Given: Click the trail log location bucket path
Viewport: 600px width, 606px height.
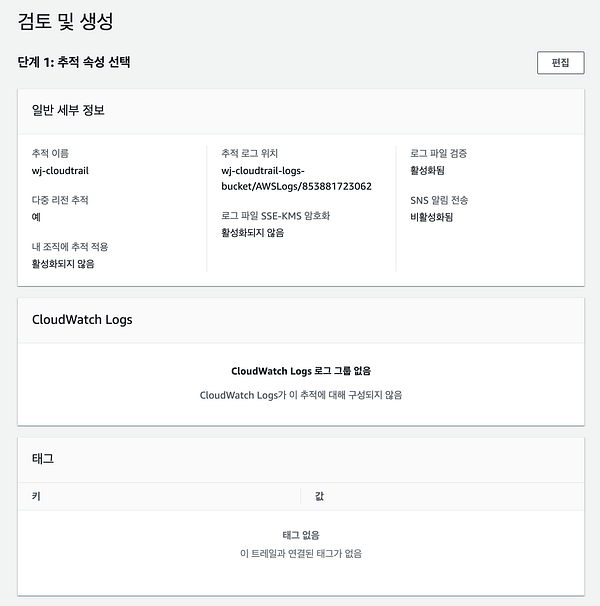Looking at the screenshot, I should (296, 179).
